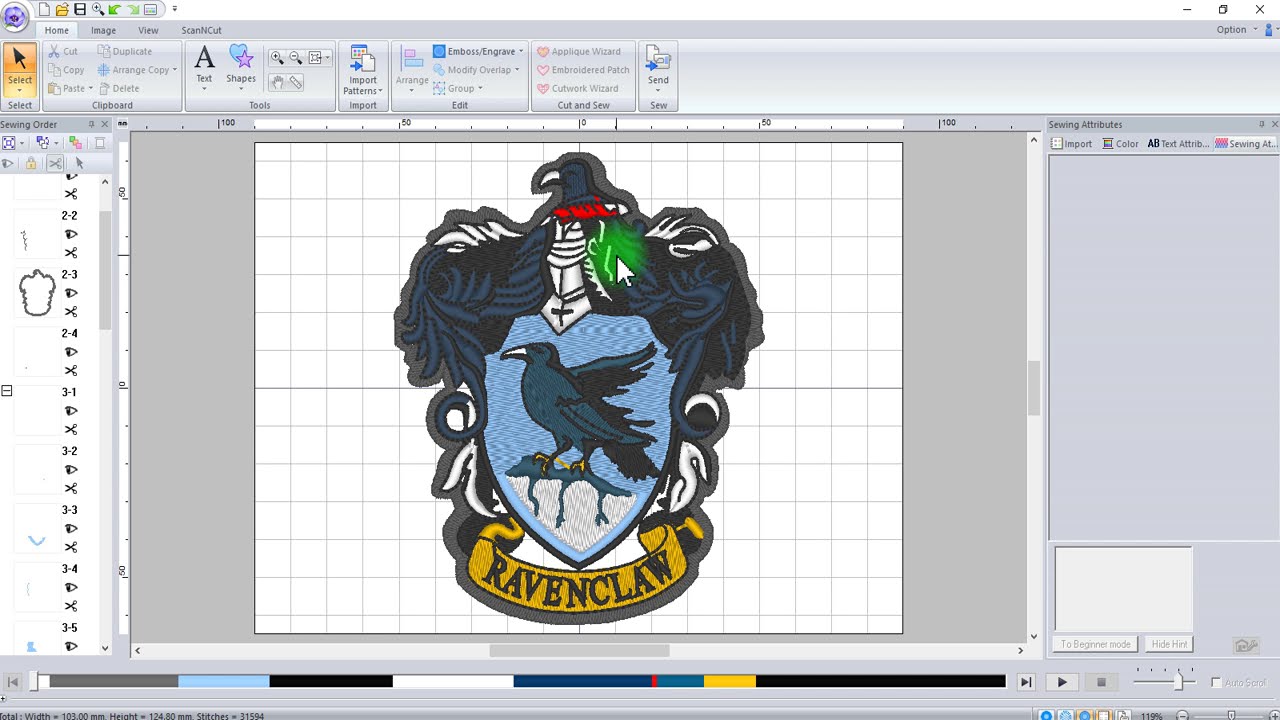Click the stitch simulation speed slider
1280x720 pixels.
click(1178, 682)
